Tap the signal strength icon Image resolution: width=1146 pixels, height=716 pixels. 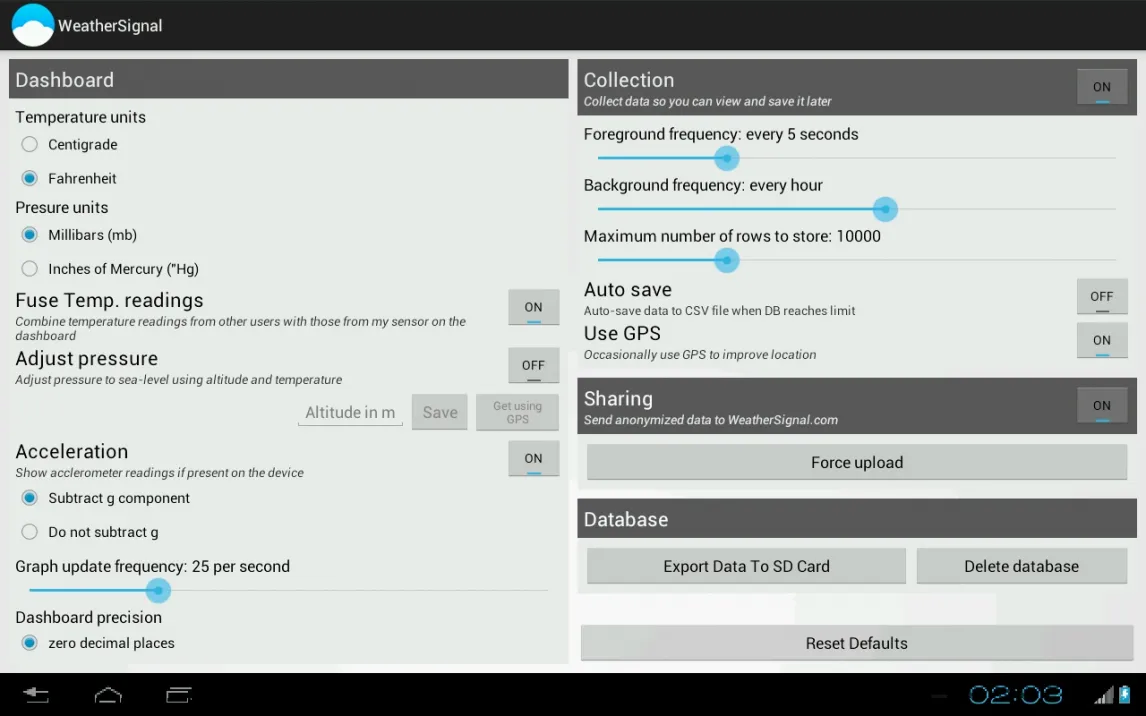pyautogui.click(x=1104, y=695)
